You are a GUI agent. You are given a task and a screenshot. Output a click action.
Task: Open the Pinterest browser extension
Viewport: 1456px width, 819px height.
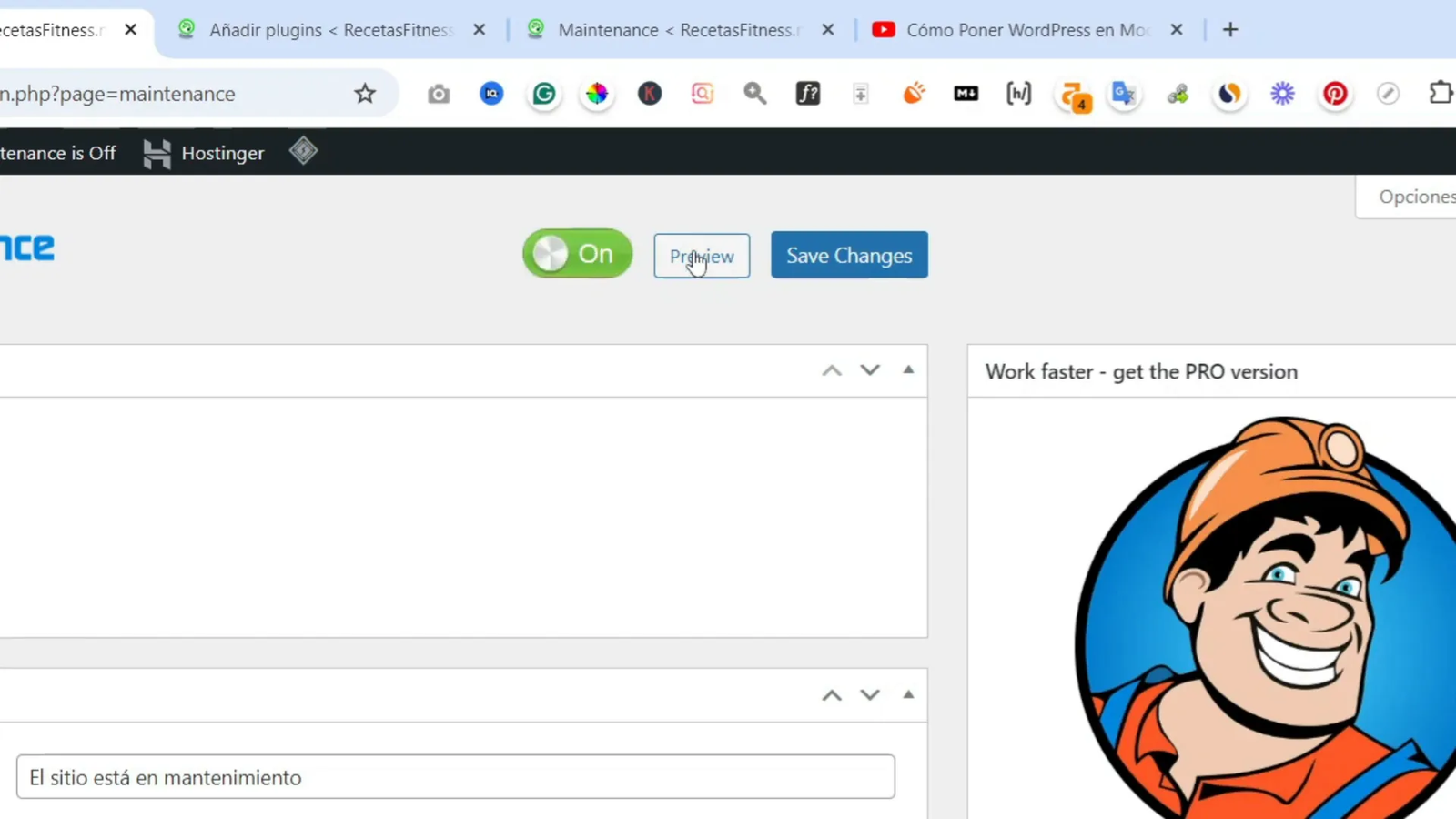pyautogui.click(x=1335, y=93)
